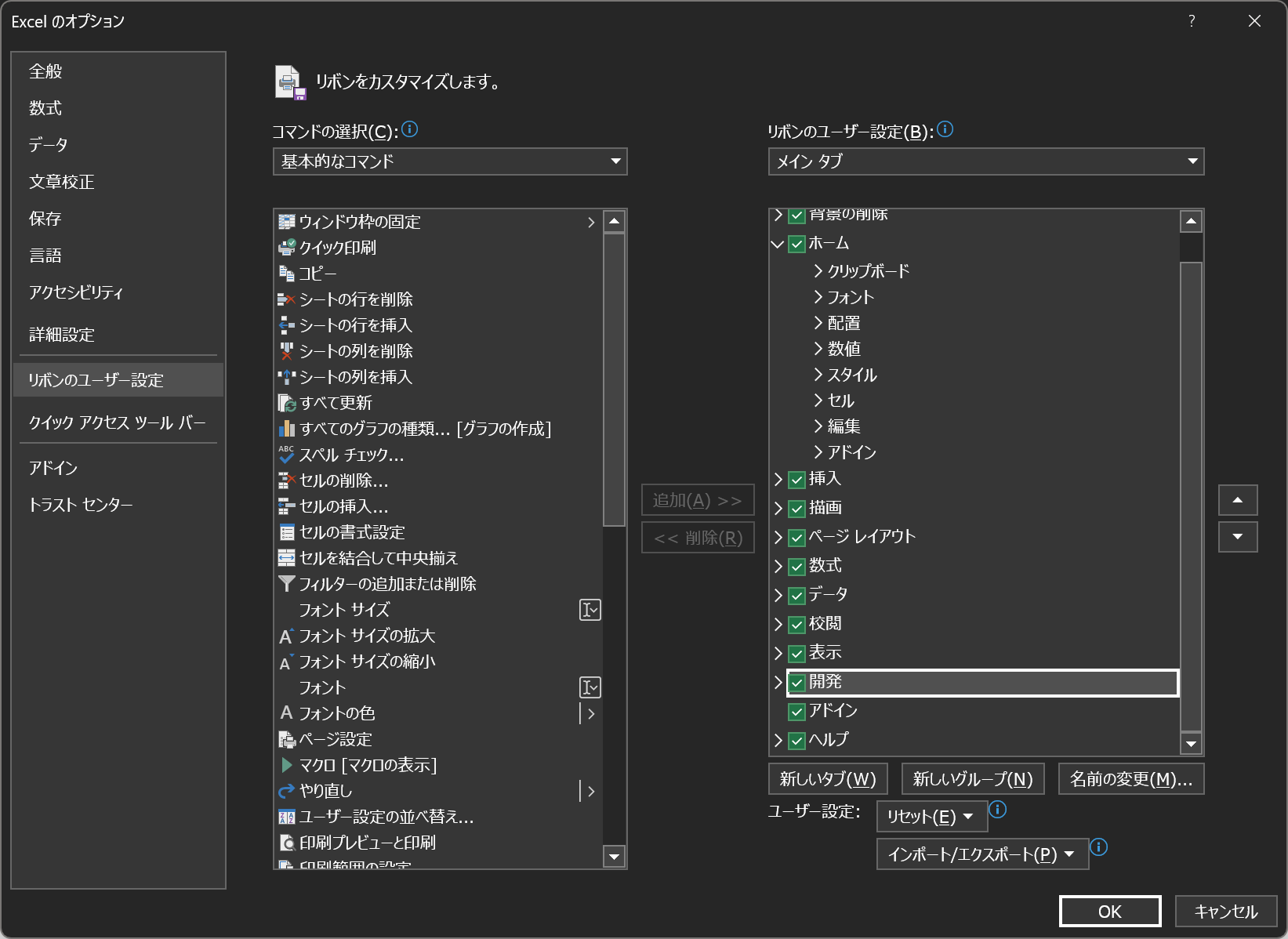Select the マクロ play icon
1288x939 pixels.
click(x=287, y=765)
